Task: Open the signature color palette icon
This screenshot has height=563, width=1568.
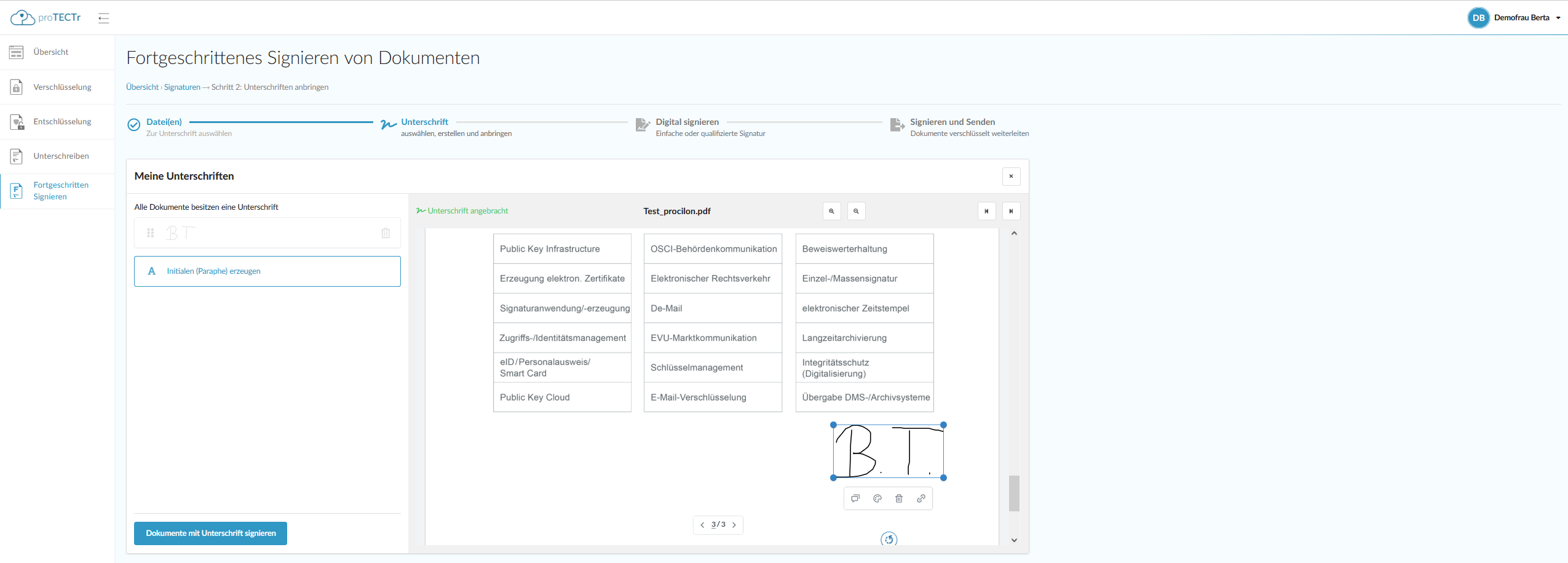Action: coord(877,498)
